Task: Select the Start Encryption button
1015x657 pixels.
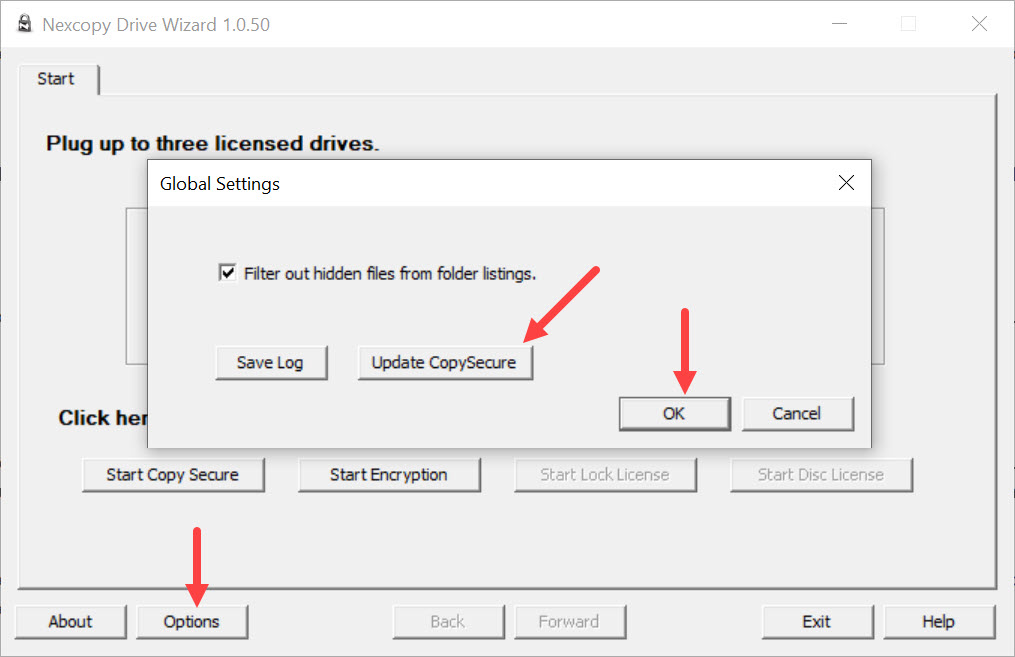Action: tap(388, 475)
